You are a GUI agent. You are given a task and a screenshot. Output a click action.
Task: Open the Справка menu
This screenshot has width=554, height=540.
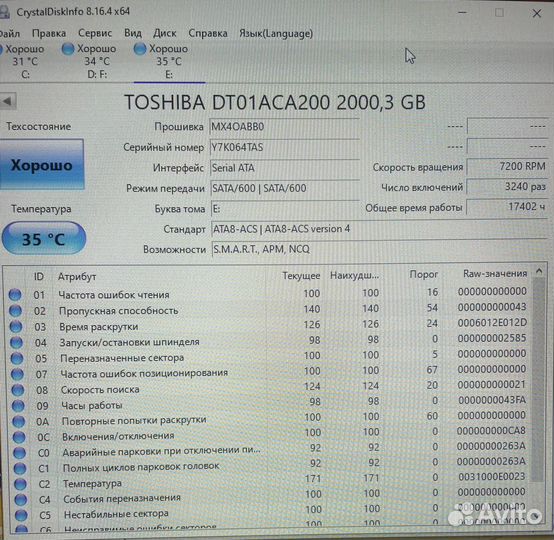click(x=208, y=33)
